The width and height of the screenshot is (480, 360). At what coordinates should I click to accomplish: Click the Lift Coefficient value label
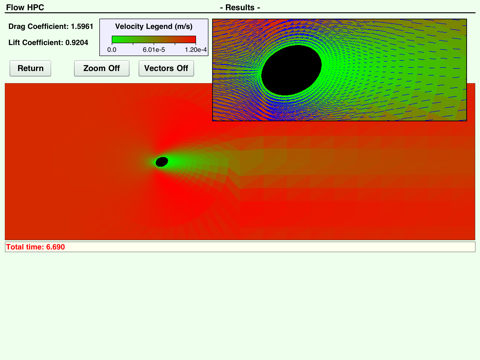[48, 42]
